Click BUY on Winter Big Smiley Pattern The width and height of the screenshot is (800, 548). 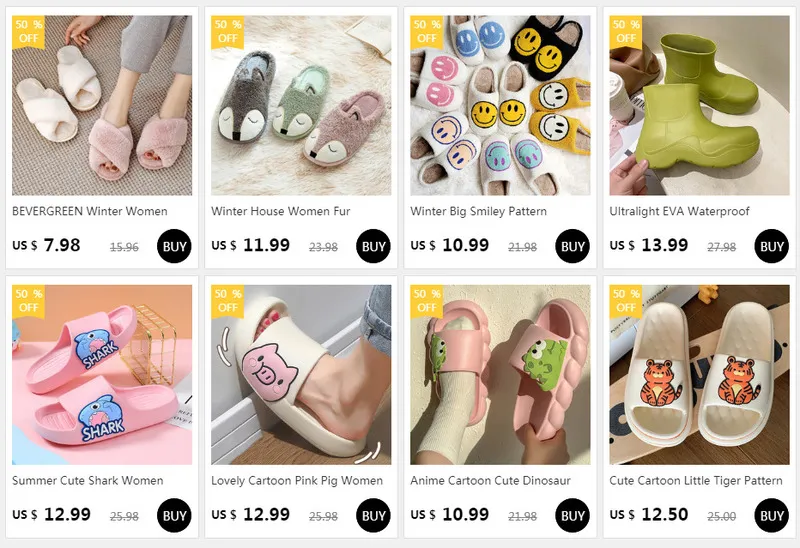(x=572, y=246)
